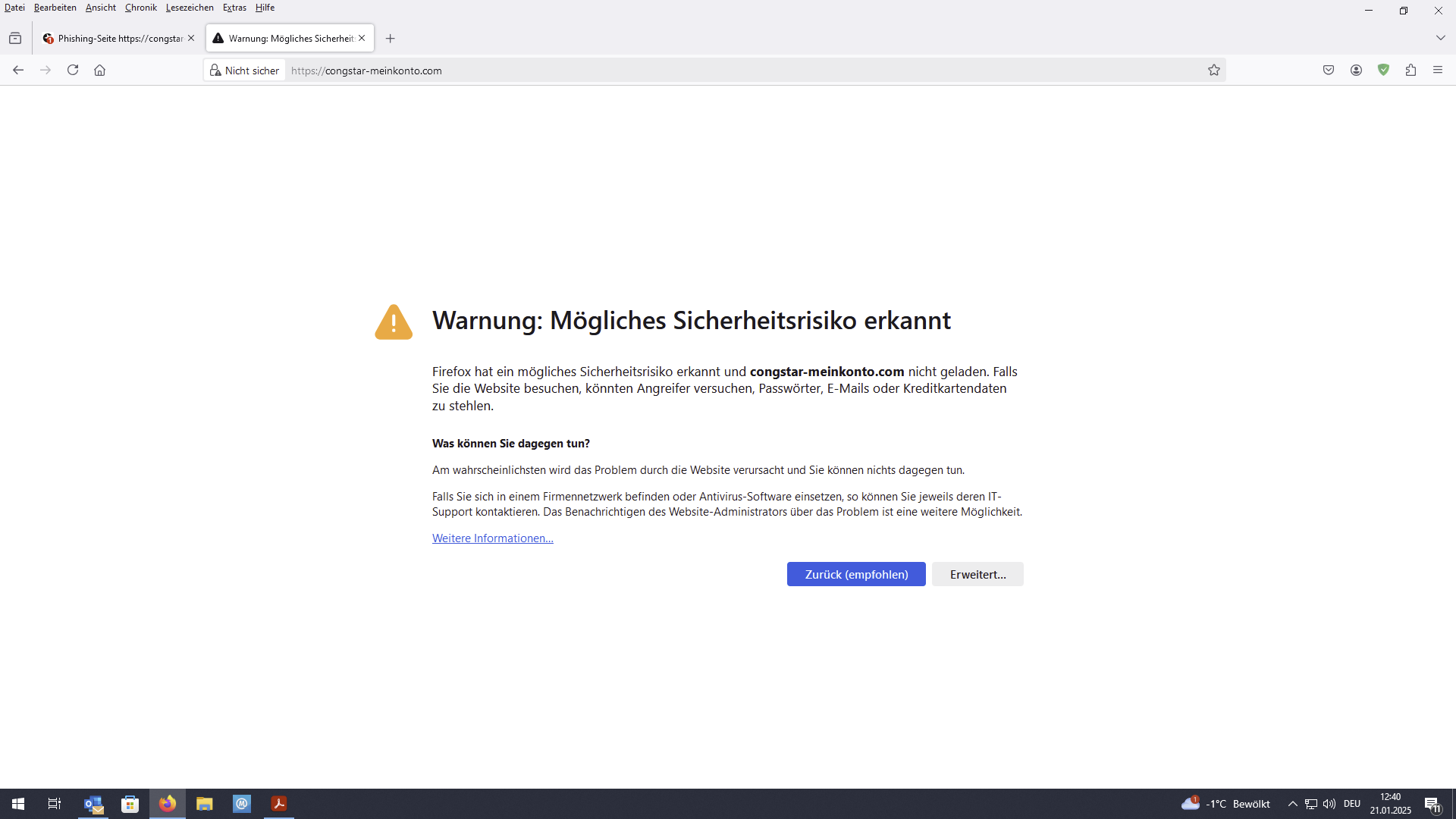
Task: Click the Pocket save icon
Action: point(1329,71)
